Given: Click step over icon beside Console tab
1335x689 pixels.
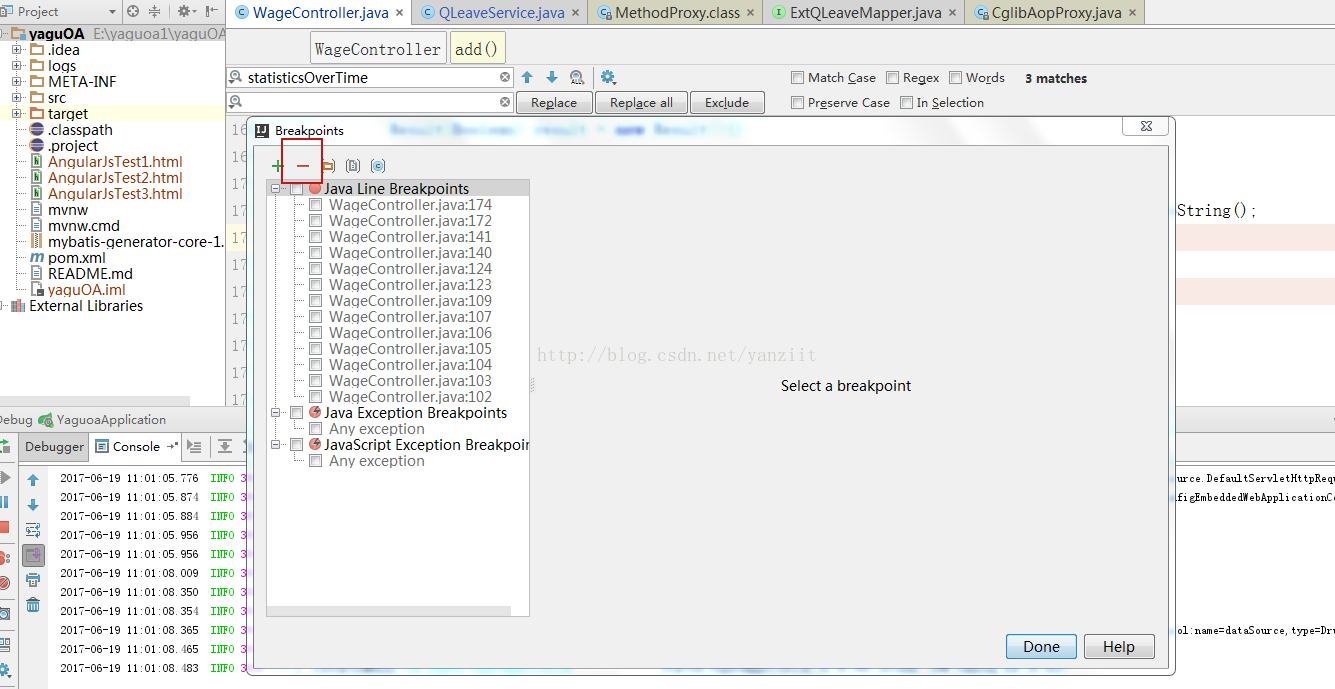Looking at the screenshot, I should click(226, 447).
